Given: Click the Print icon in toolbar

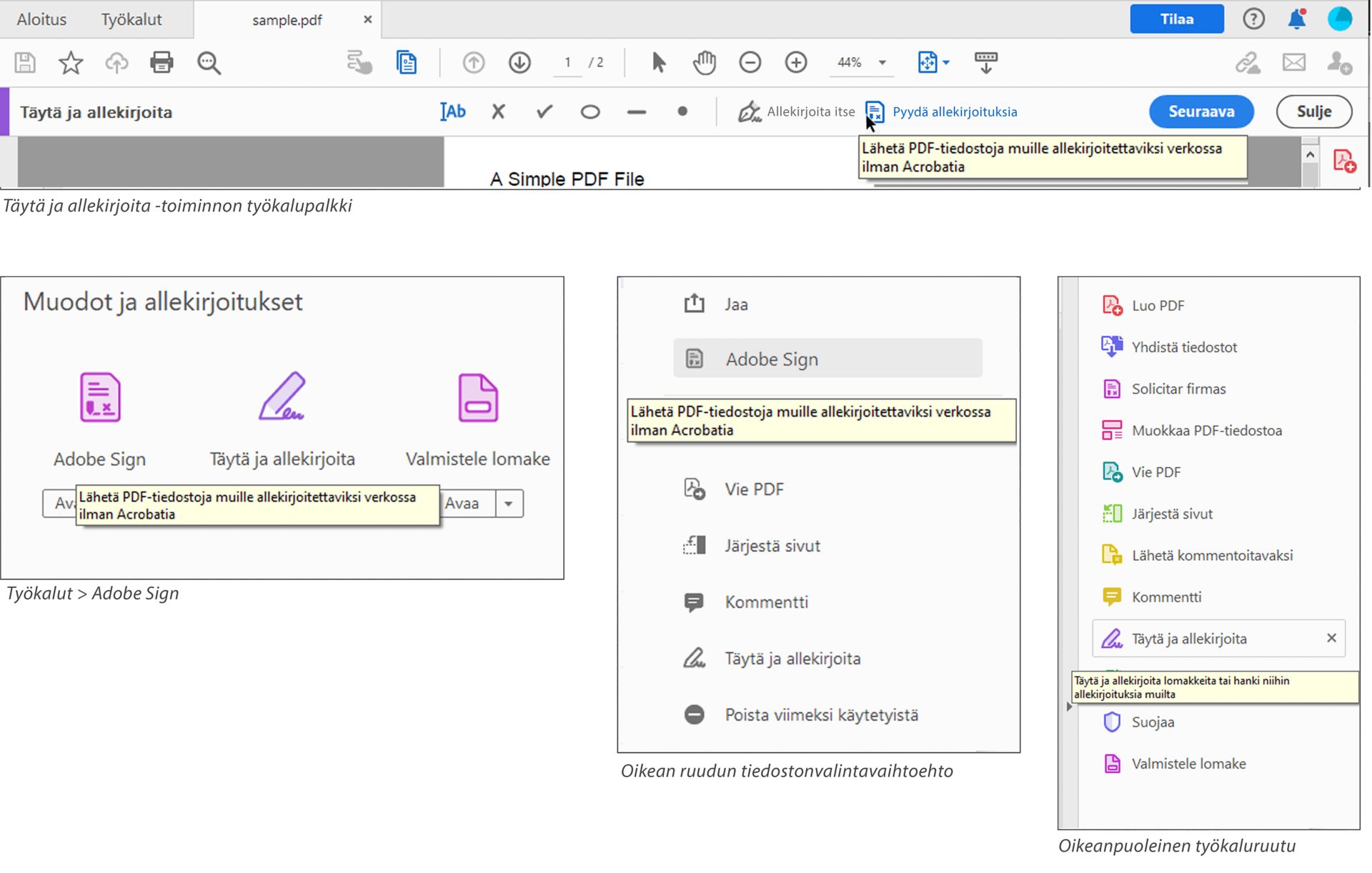Looking at the screenshot, I should point(161,63).
